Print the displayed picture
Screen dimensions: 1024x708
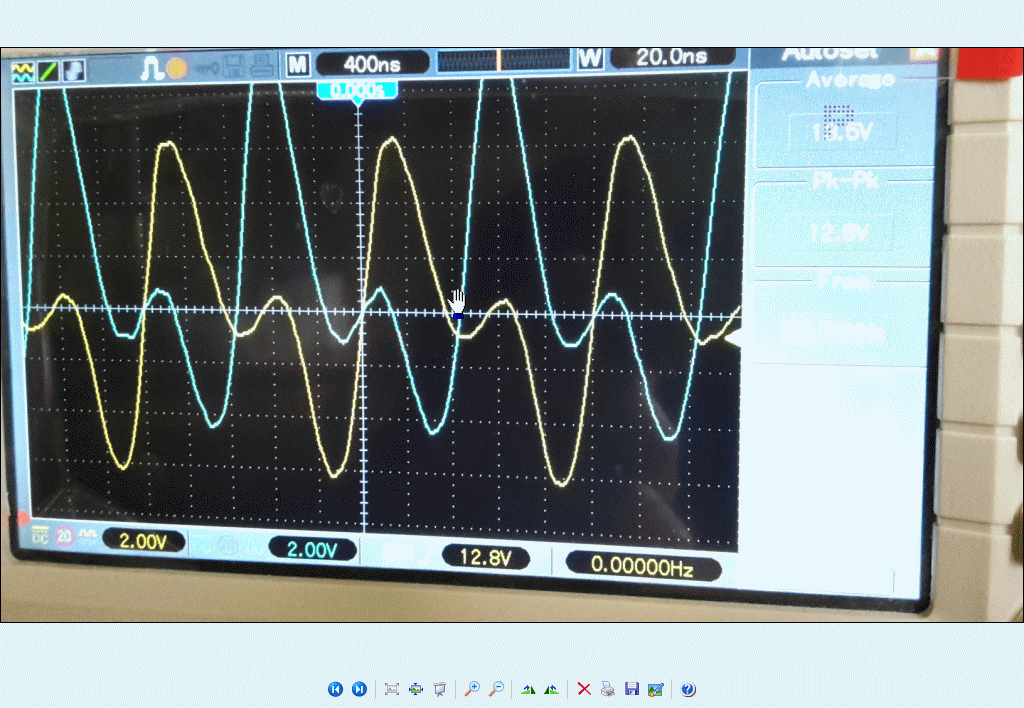pos(607,689)
